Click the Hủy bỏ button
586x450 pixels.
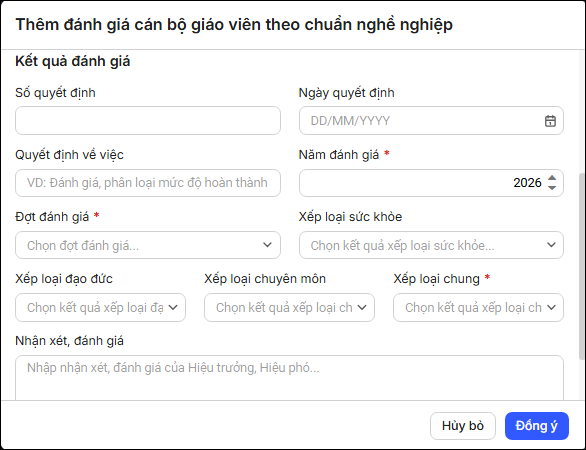tap(463, 426)
